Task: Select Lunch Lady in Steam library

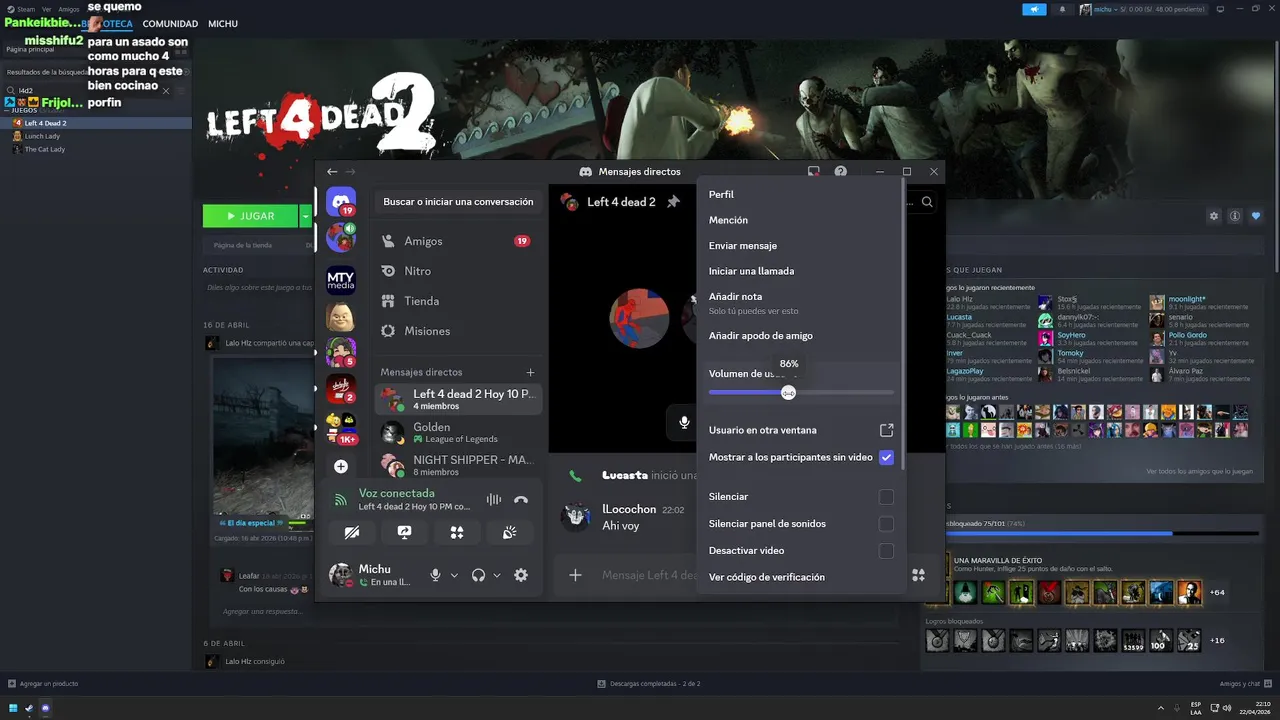Action: tap(42, 136)
